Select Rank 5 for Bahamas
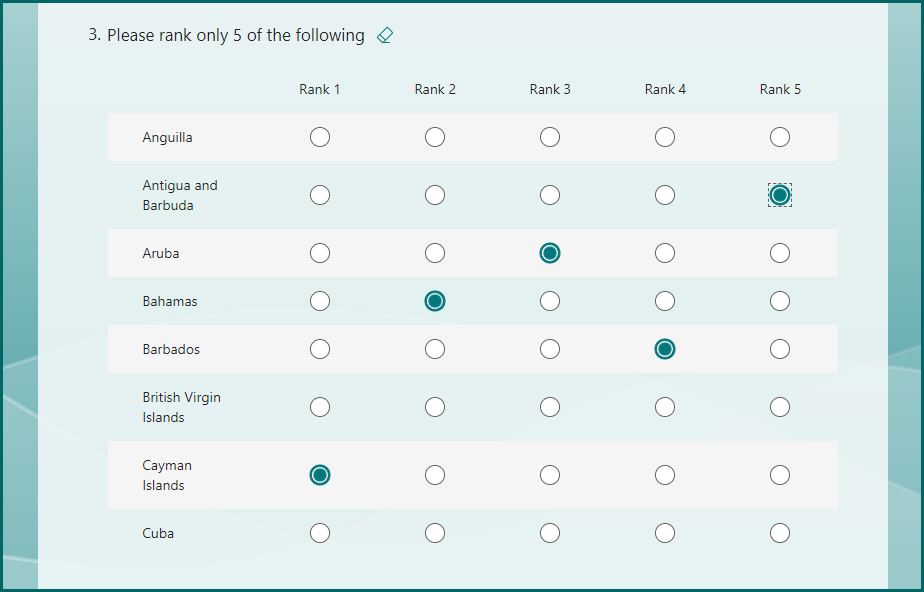 click(x=780, y=301)
